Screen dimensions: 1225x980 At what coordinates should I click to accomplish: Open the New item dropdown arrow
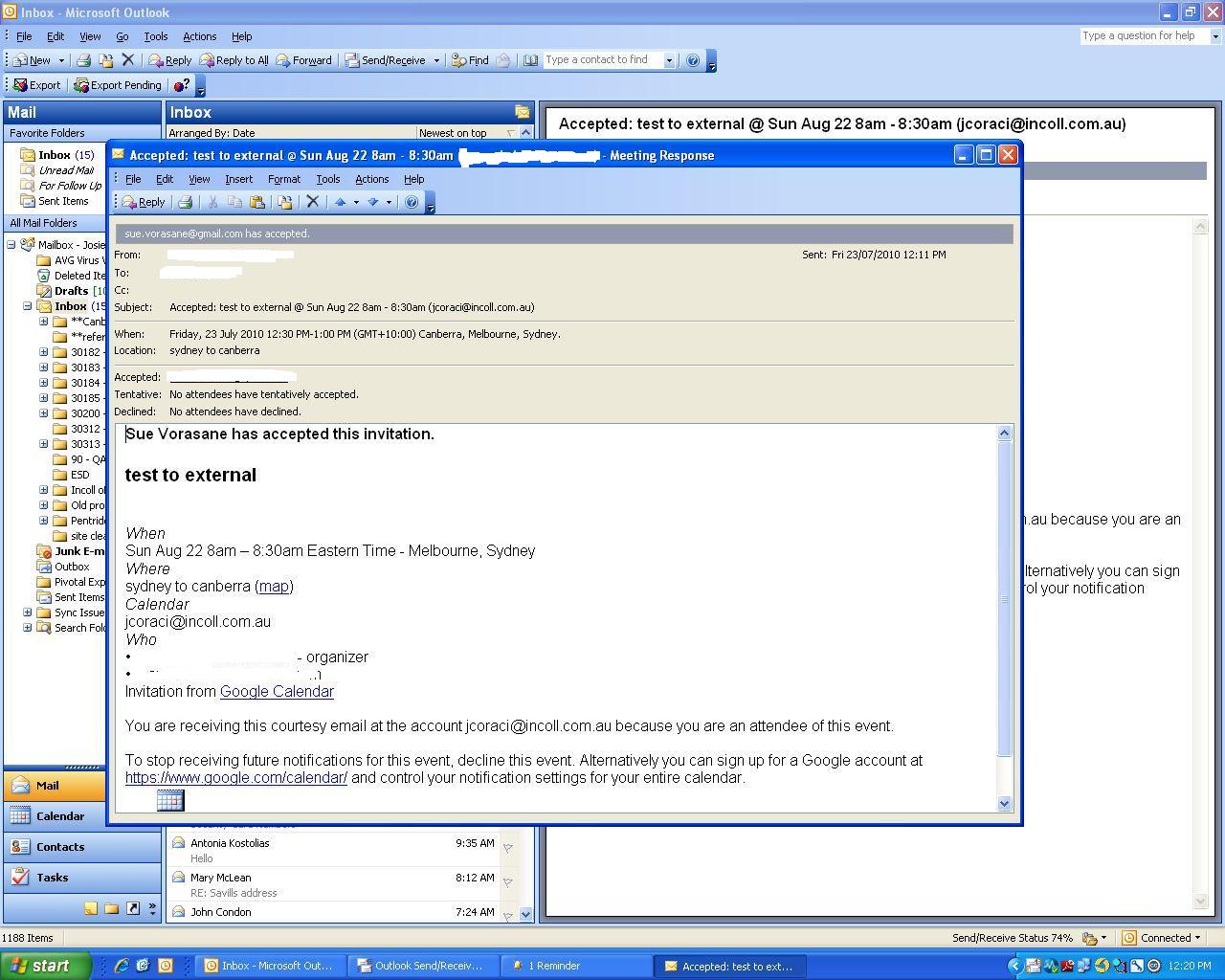pos(61,59)
